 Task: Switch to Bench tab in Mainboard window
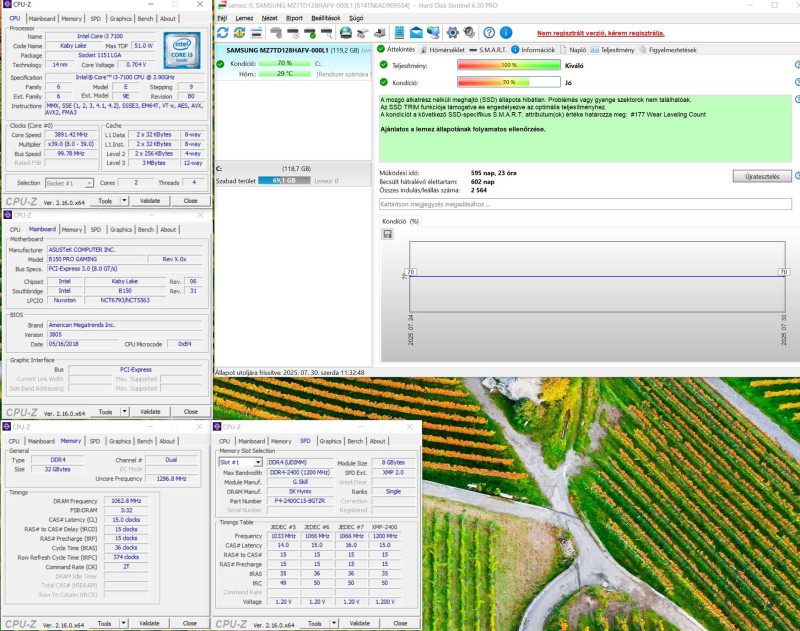(145, 228)
